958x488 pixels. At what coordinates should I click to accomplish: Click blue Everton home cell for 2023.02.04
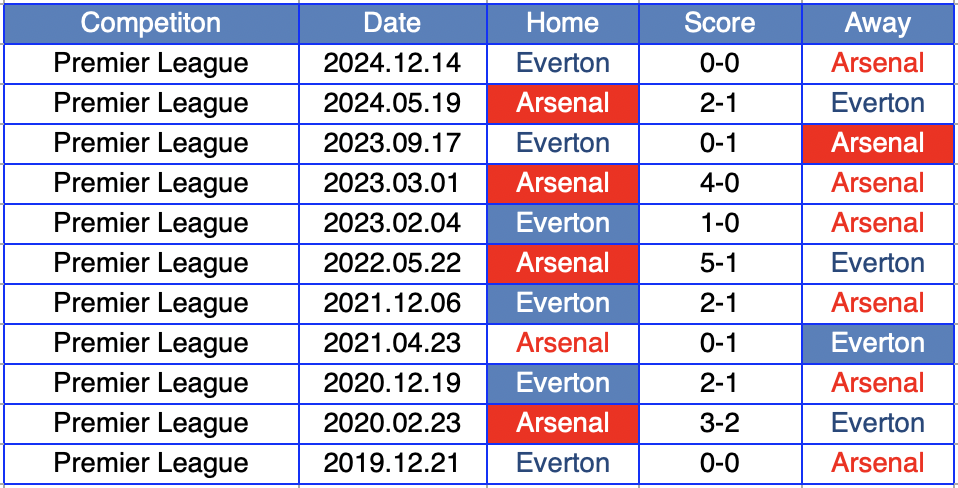562,223
